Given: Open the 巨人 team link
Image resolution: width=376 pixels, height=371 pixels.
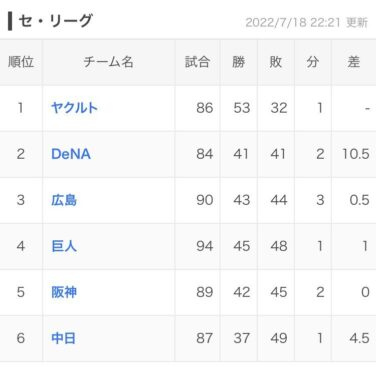Looking at the screenshot, I should [x=64, y=246].
